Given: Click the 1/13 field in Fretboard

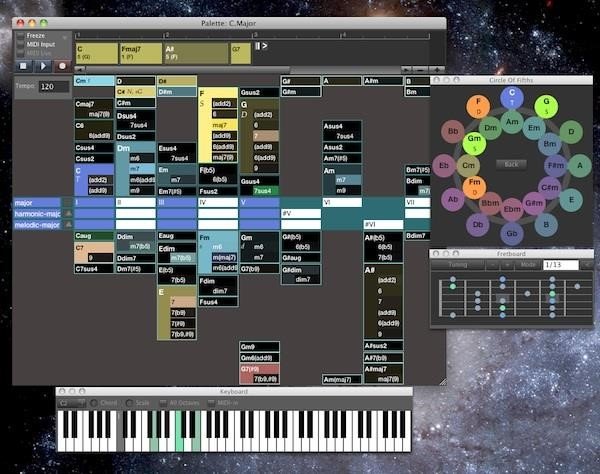Looking at the screenshot, I should (560, 265).
